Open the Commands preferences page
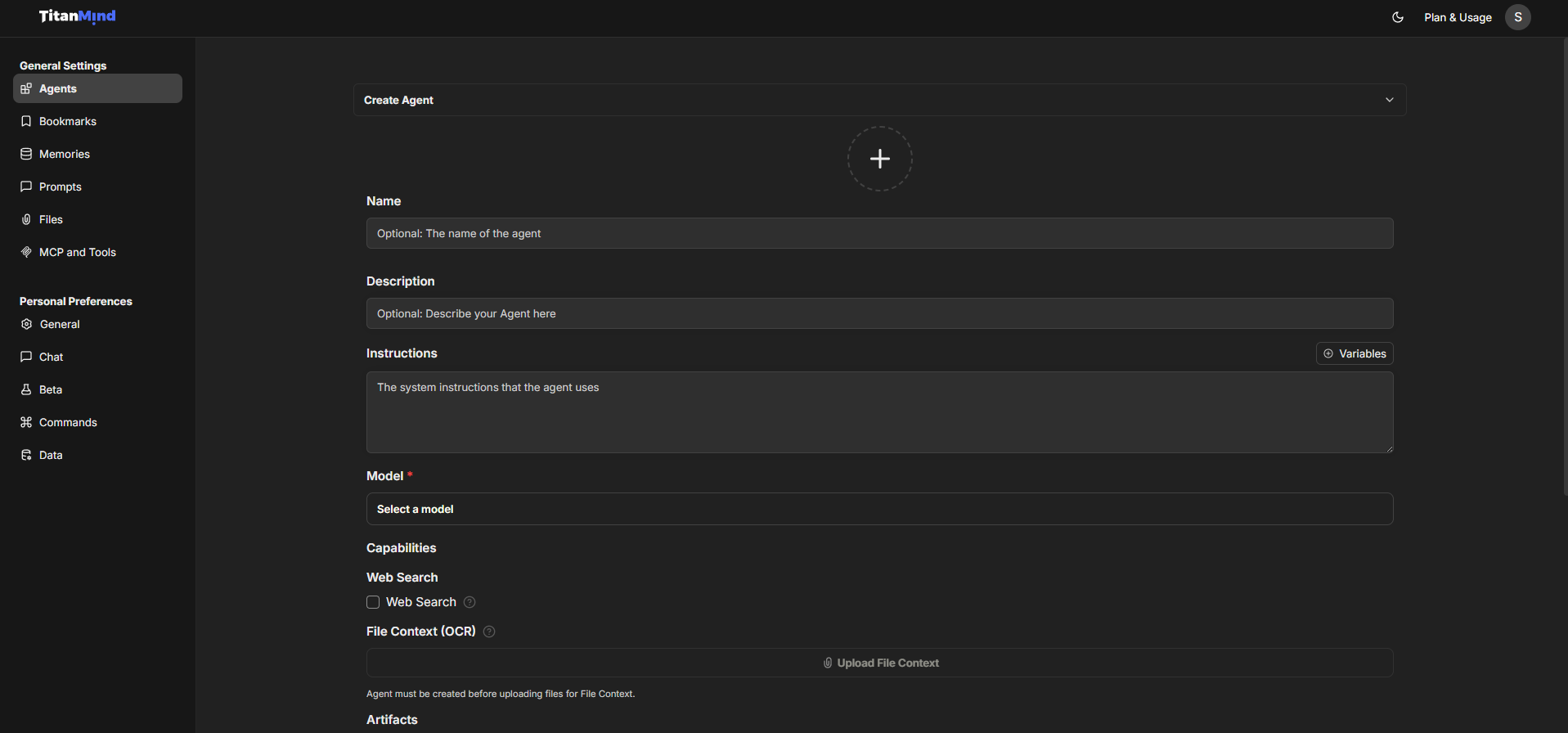1568x733 pixels. [x=68, y=422]
